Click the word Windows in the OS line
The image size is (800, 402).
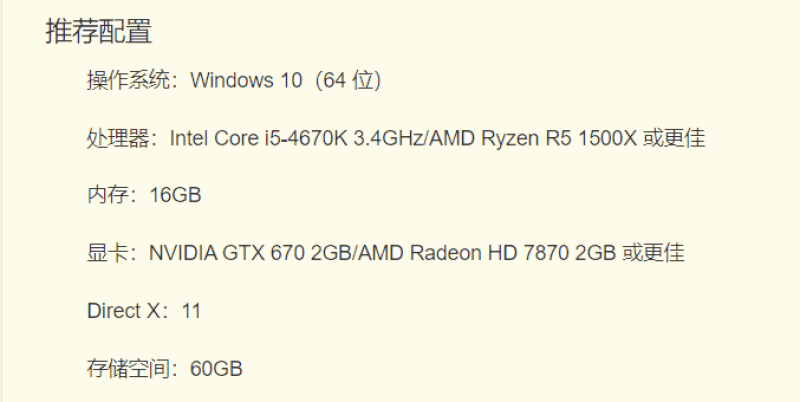click(x=232, y=80)
